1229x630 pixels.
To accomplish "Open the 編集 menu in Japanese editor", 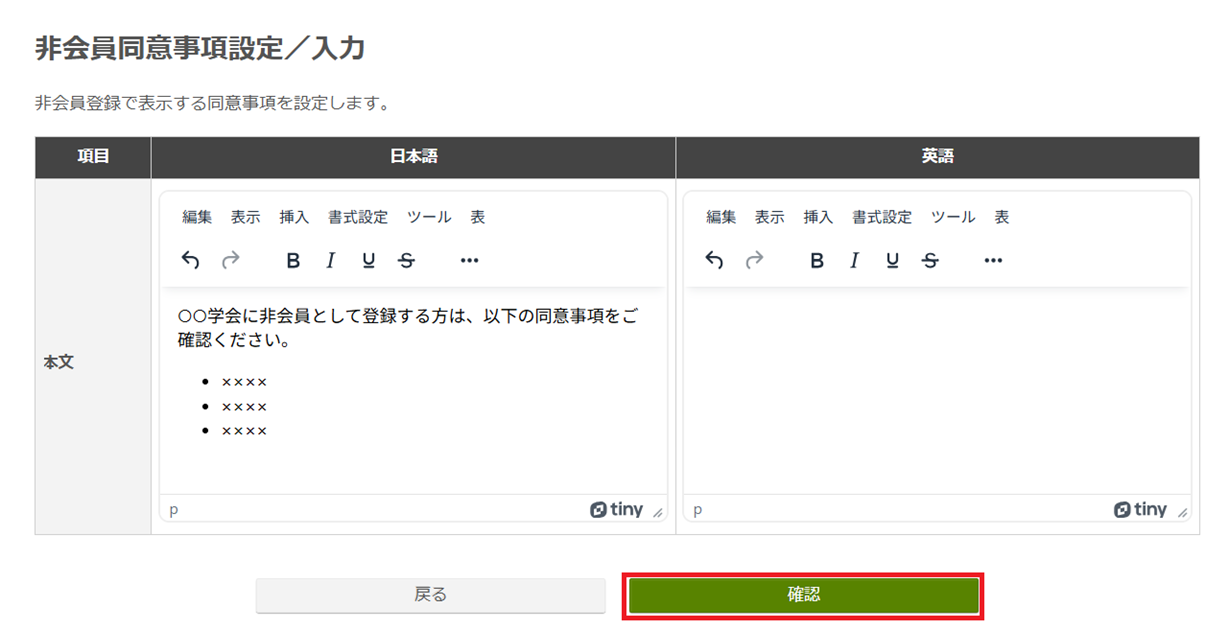I will click(197, 217).
